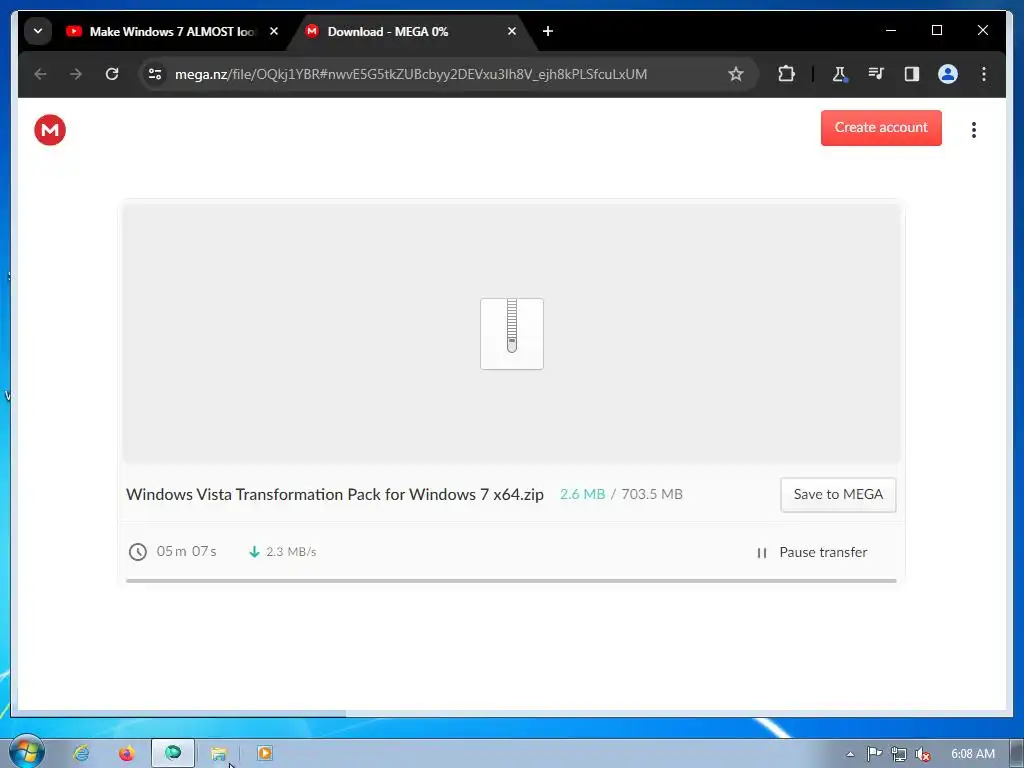Click the MEGA logo icon
Screen dimensions: 1024x768
[x=50, y=129]
